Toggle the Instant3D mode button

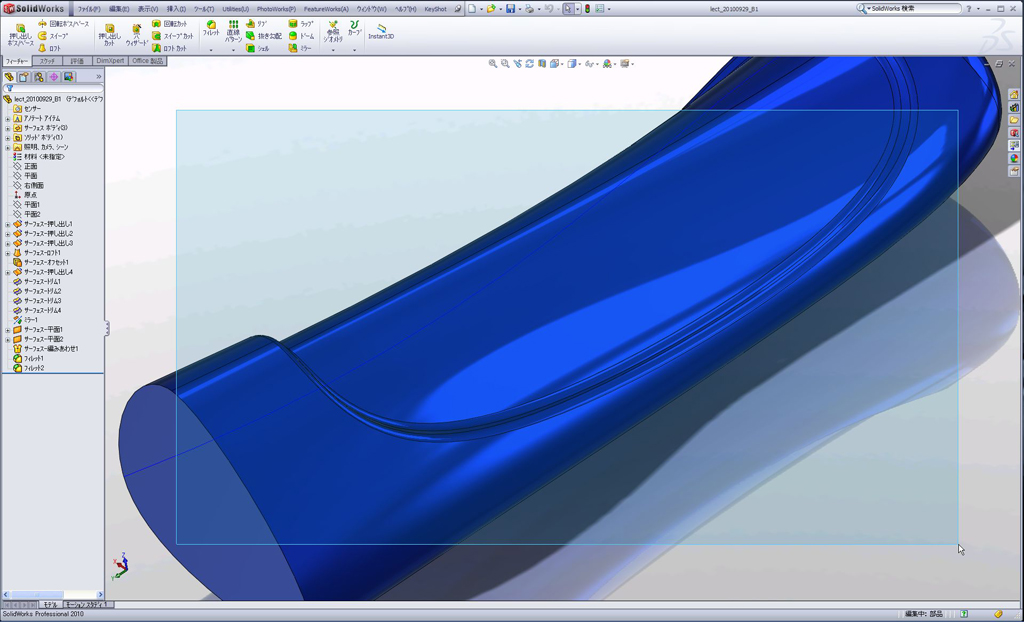380,30
